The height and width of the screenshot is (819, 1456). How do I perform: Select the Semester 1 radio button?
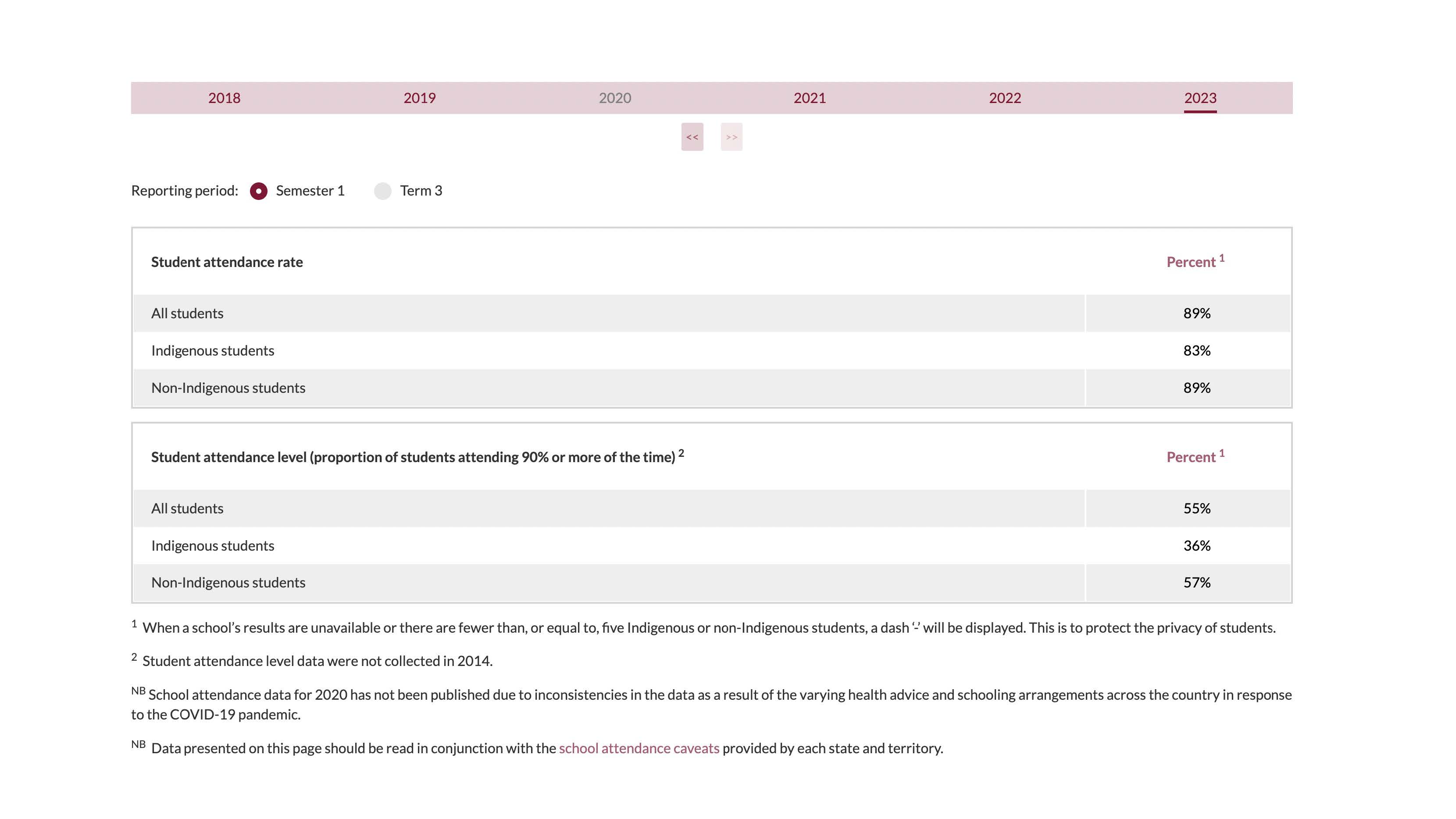click(258, 191)
